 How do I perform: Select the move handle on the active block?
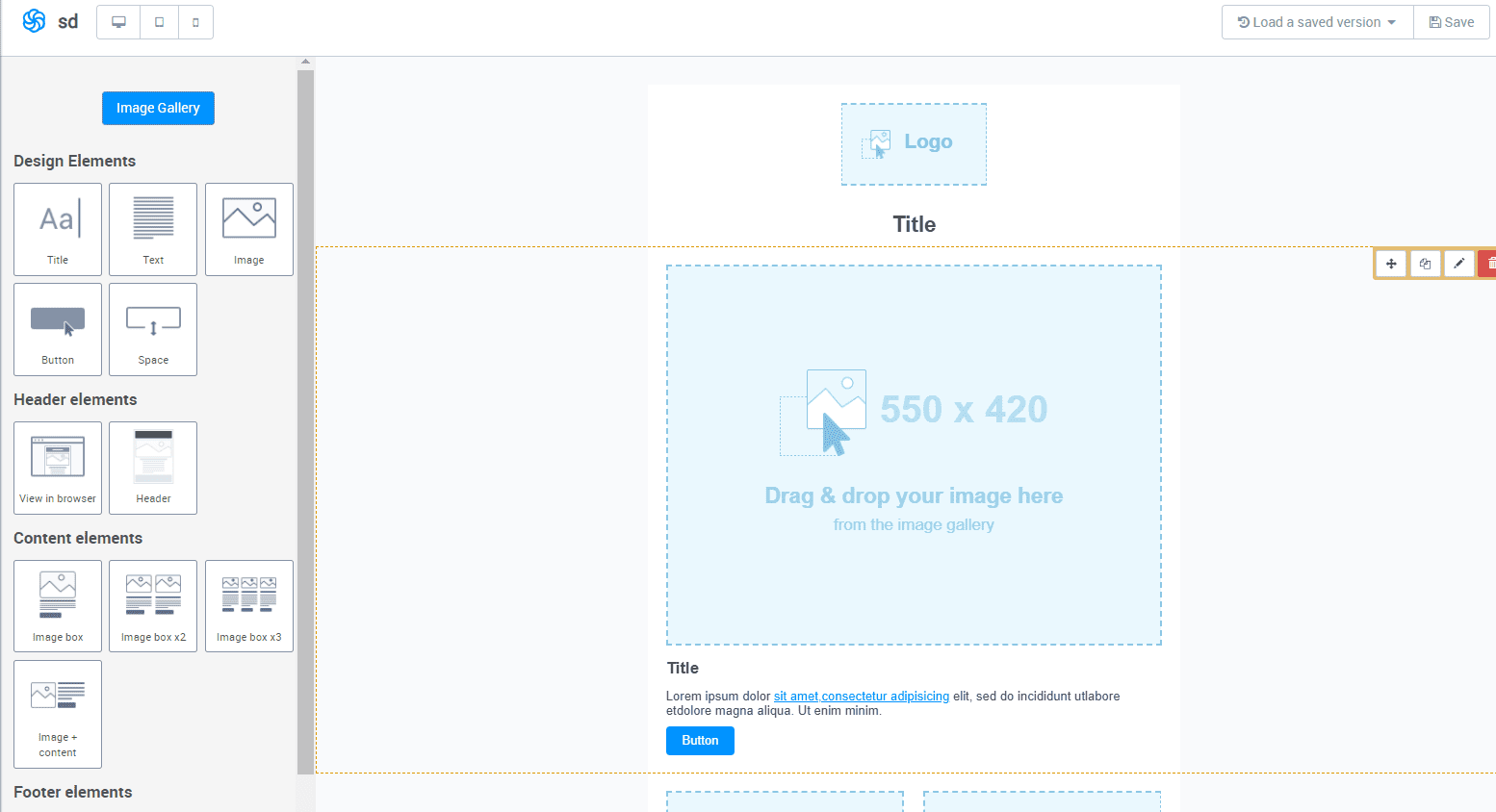1390,262
